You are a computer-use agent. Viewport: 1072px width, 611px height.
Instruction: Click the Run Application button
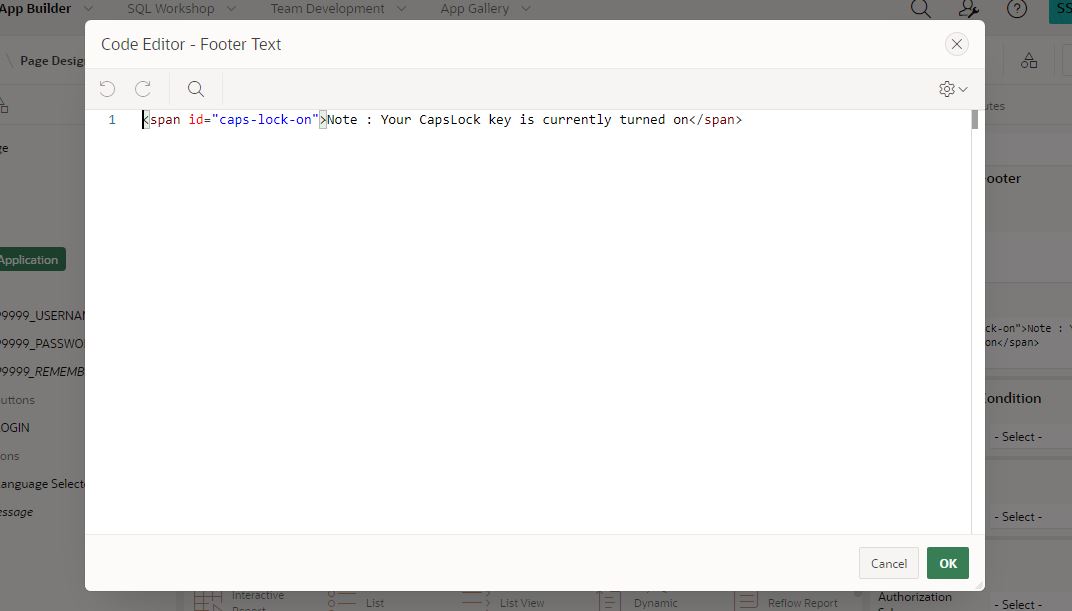point(32,260)
